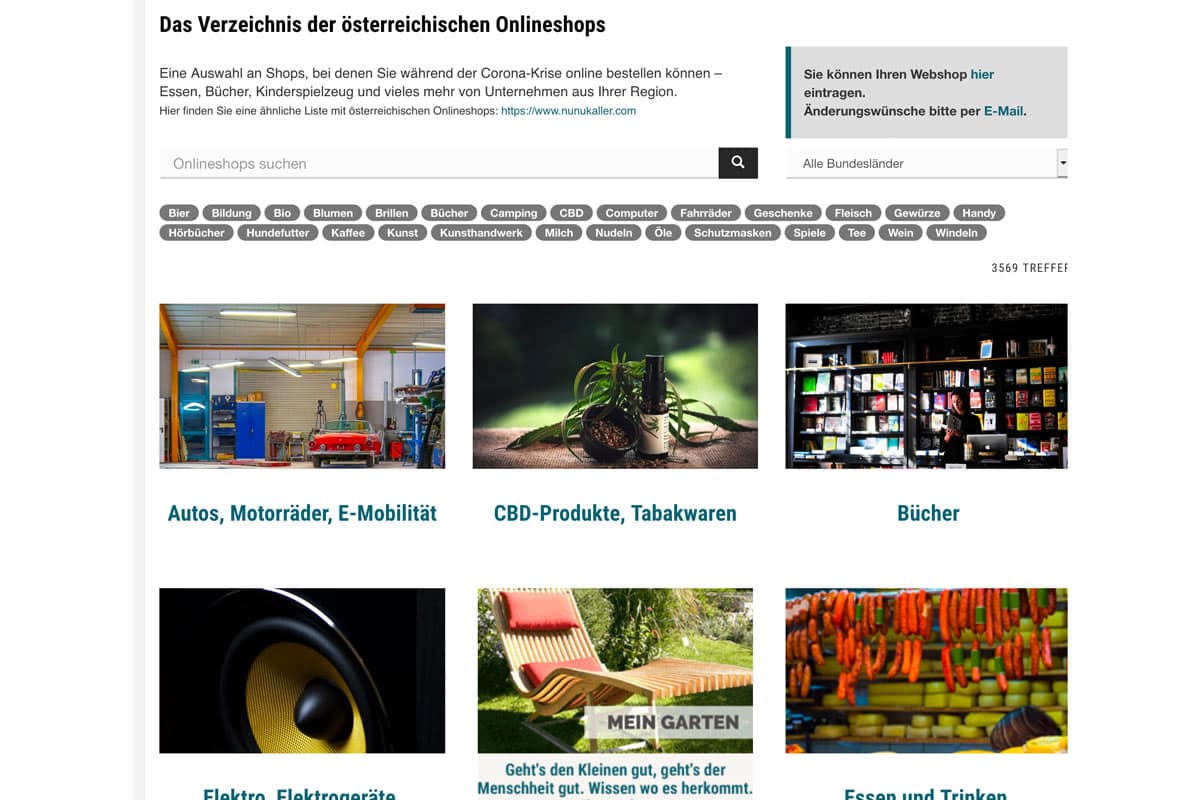
Task: Select the Kunsthandwerk tag
Action: click(481, 233)
